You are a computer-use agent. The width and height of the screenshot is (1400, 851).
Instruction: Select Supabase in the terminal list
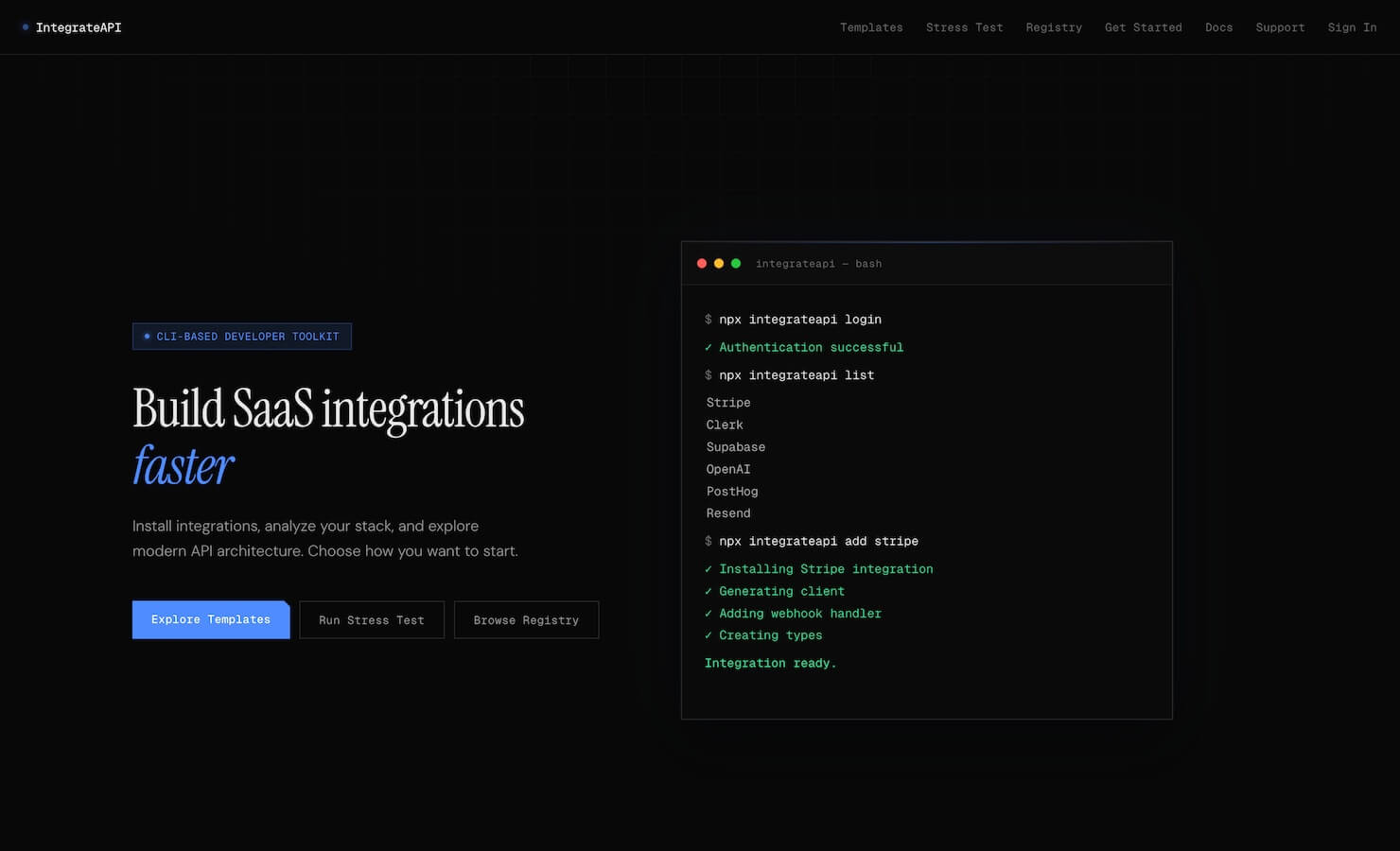tap(736, 447)
